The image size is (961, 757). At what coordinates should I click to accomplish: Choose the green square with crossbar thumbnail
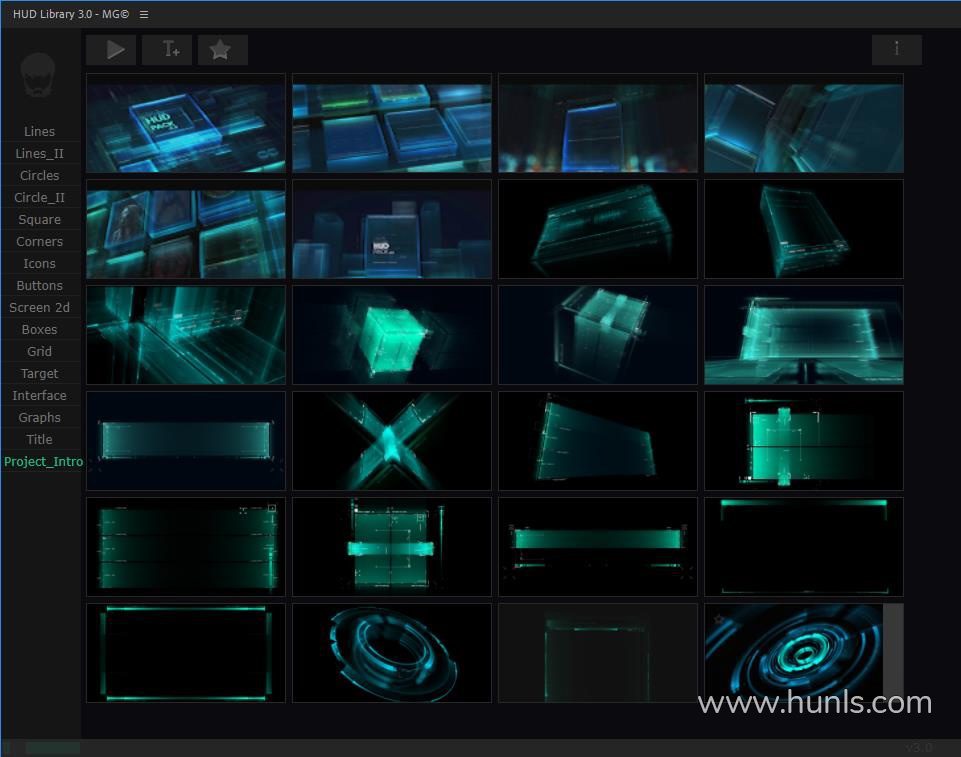(392, 547)
